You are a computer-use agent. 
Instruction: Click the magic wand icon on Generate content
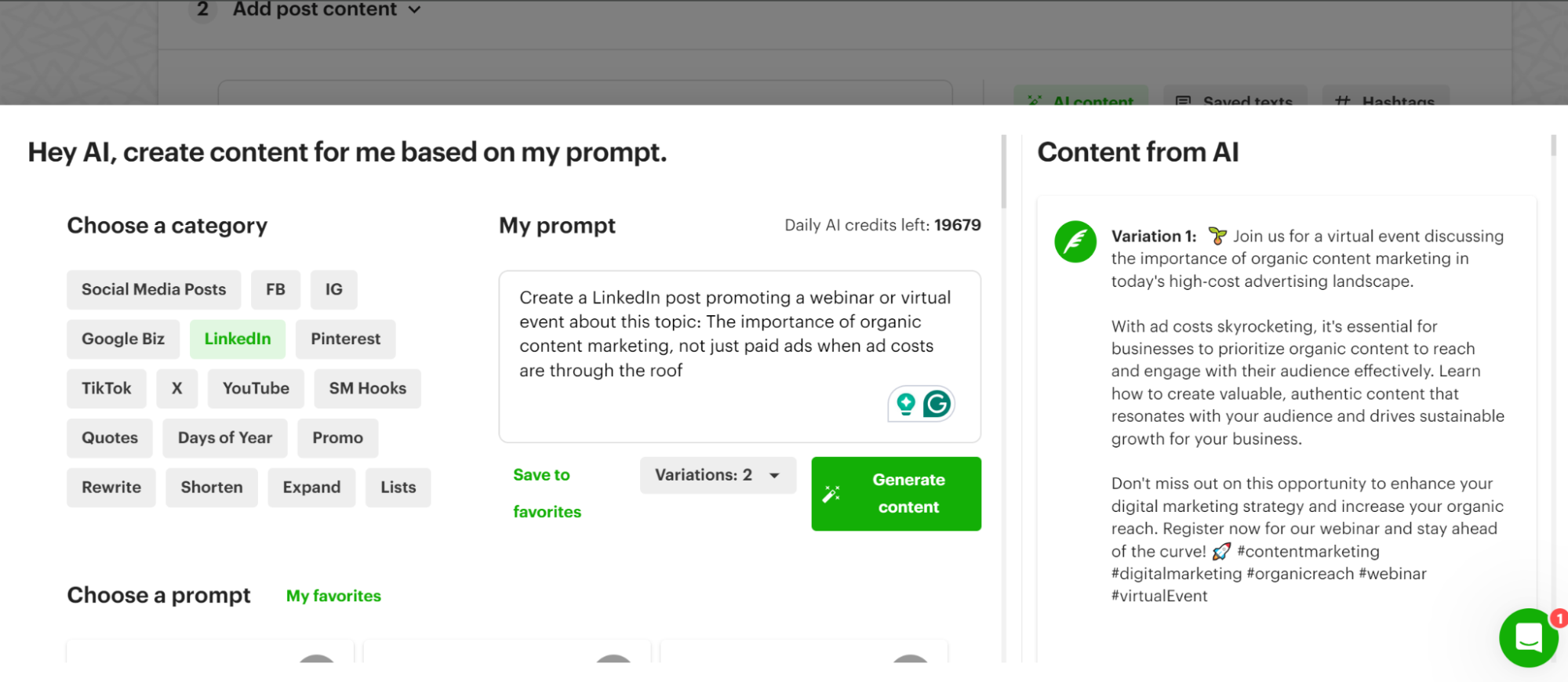tap(831, 493)
